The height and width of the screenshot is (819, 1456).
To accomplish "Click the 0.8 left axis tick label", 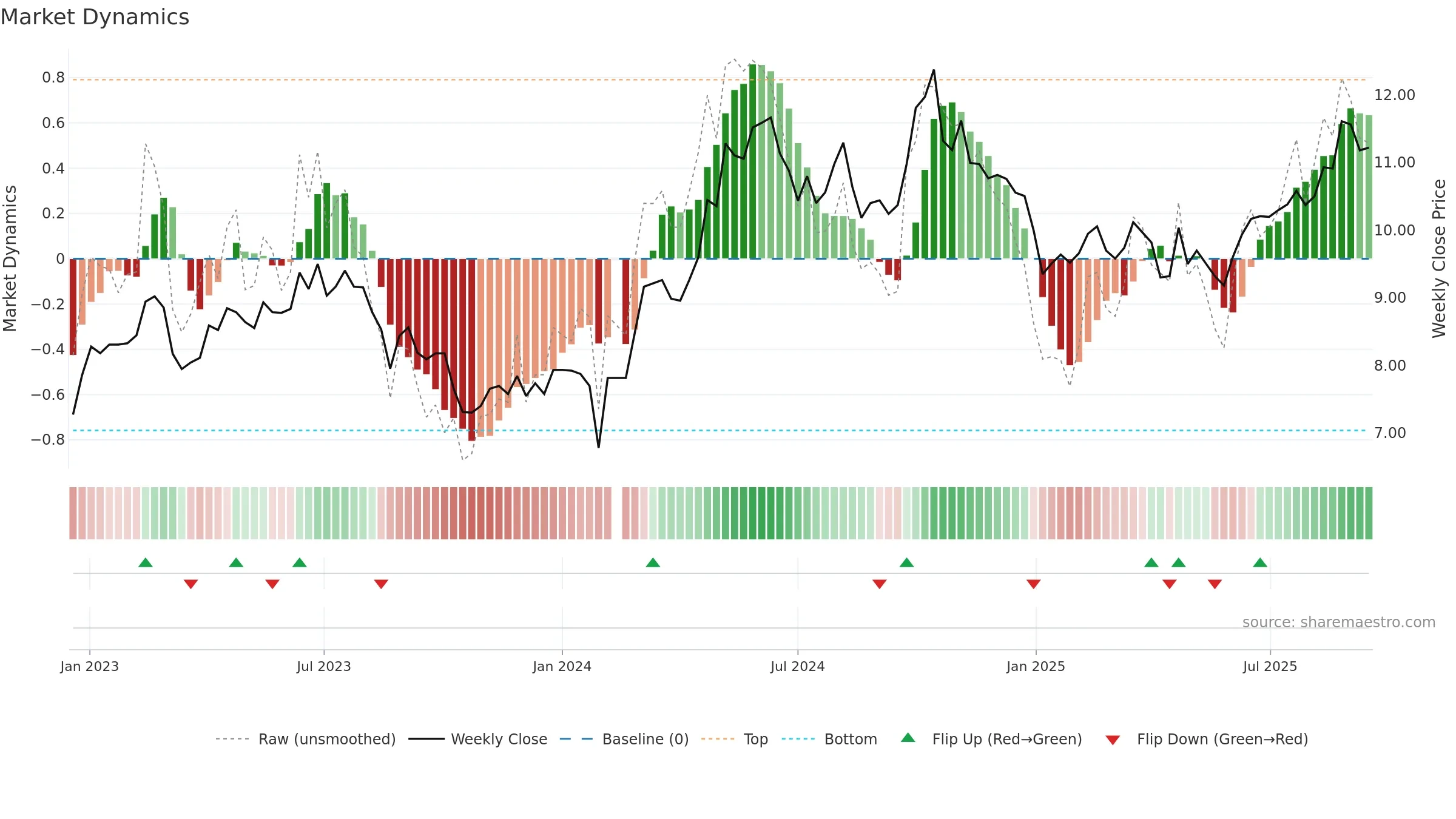I will (53, 78).
